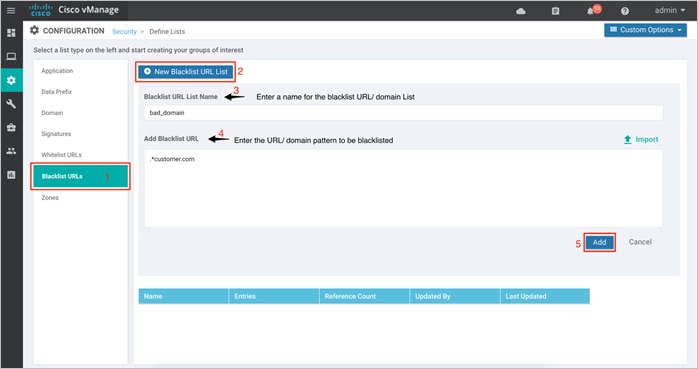Click the Cisco vManage title text

pyautogui.click(x=89, y=10)
